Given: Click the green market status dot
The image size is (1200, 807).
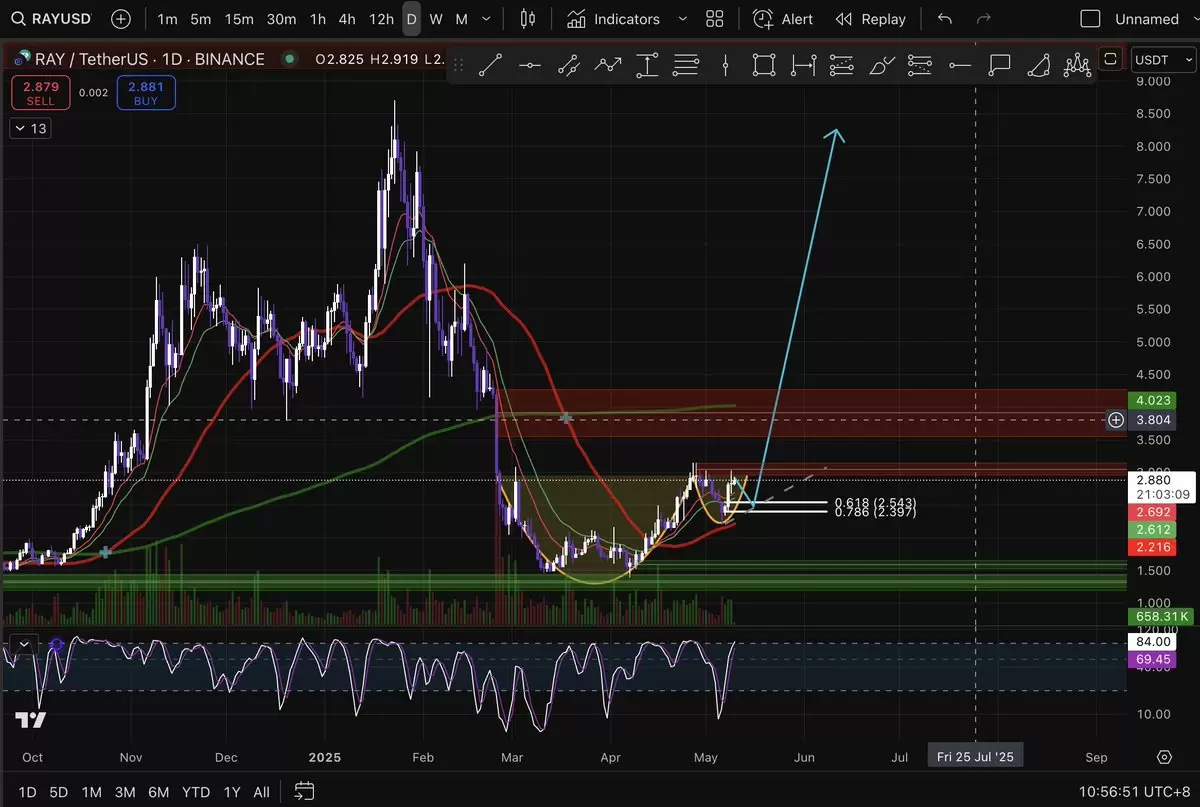Looking at the screenshot, I should [x=290, y=59].
